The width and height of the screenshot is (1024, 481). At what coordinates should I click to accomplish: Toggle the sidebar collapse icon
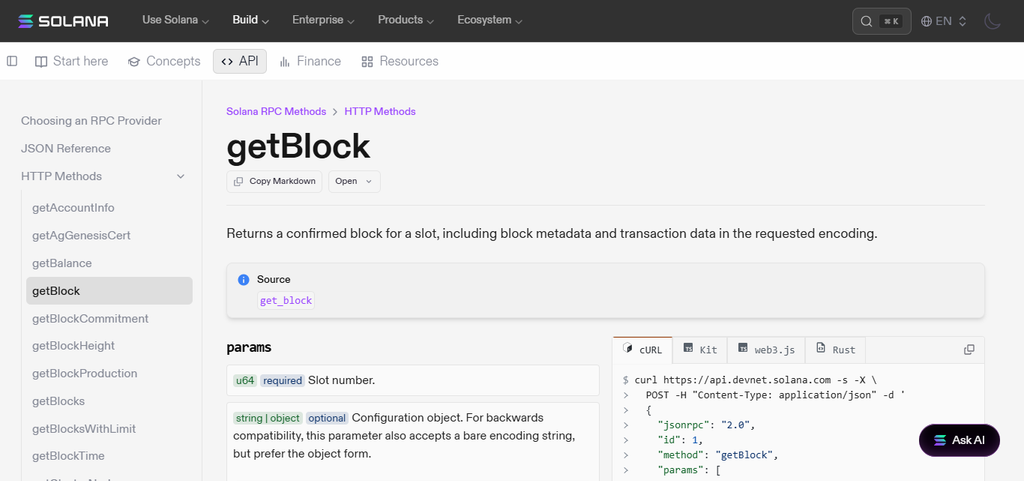point(12,61)
